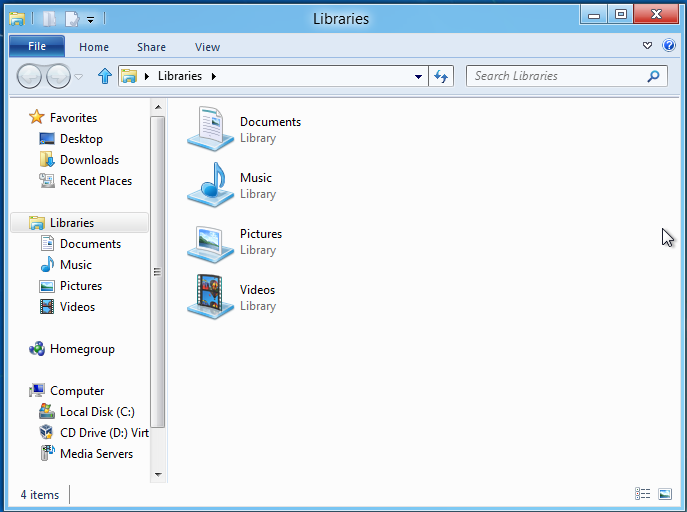Open the address bar history dropdown
The height and width of the screenshot is (512, 687).
[419, 76]
